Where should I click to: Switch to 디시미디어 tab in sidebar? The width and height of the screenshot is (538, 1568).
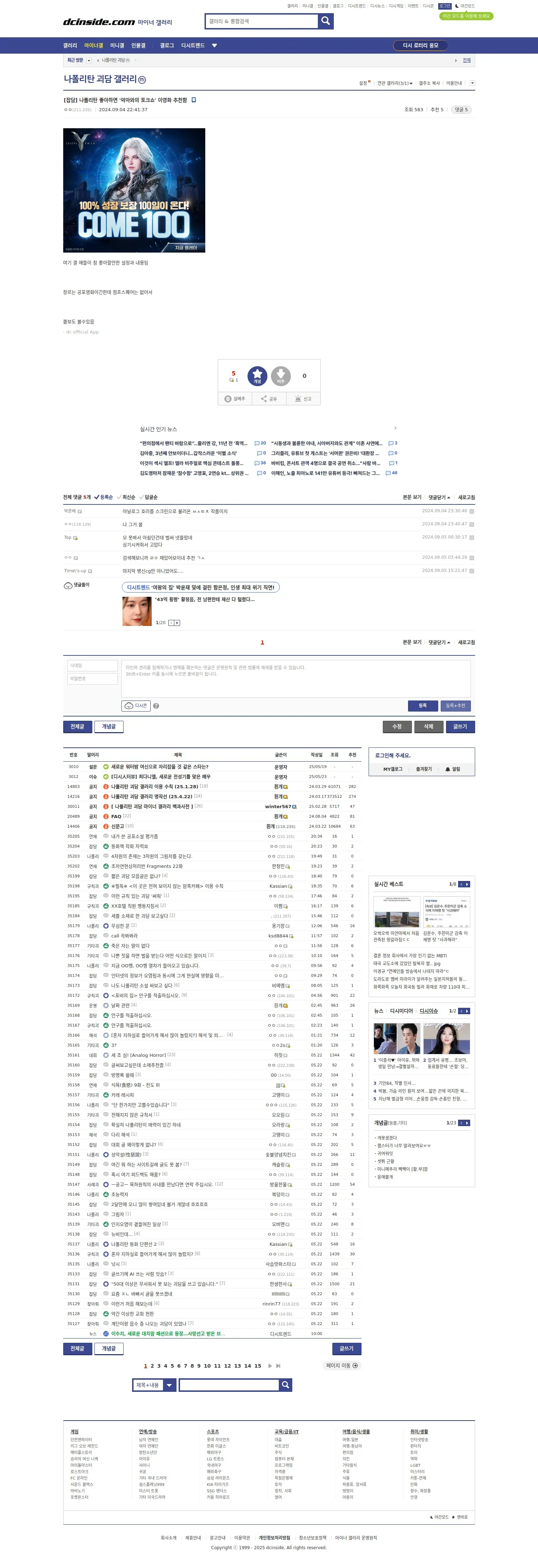[x=401, y=1011]
